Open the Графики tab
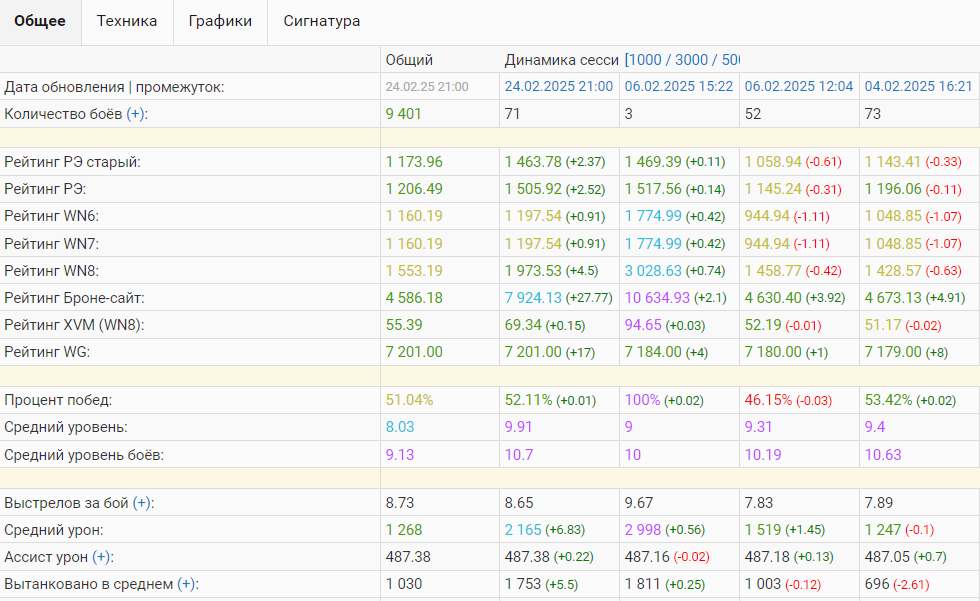Viewport: 980px width, 601px height. (220, 21)
